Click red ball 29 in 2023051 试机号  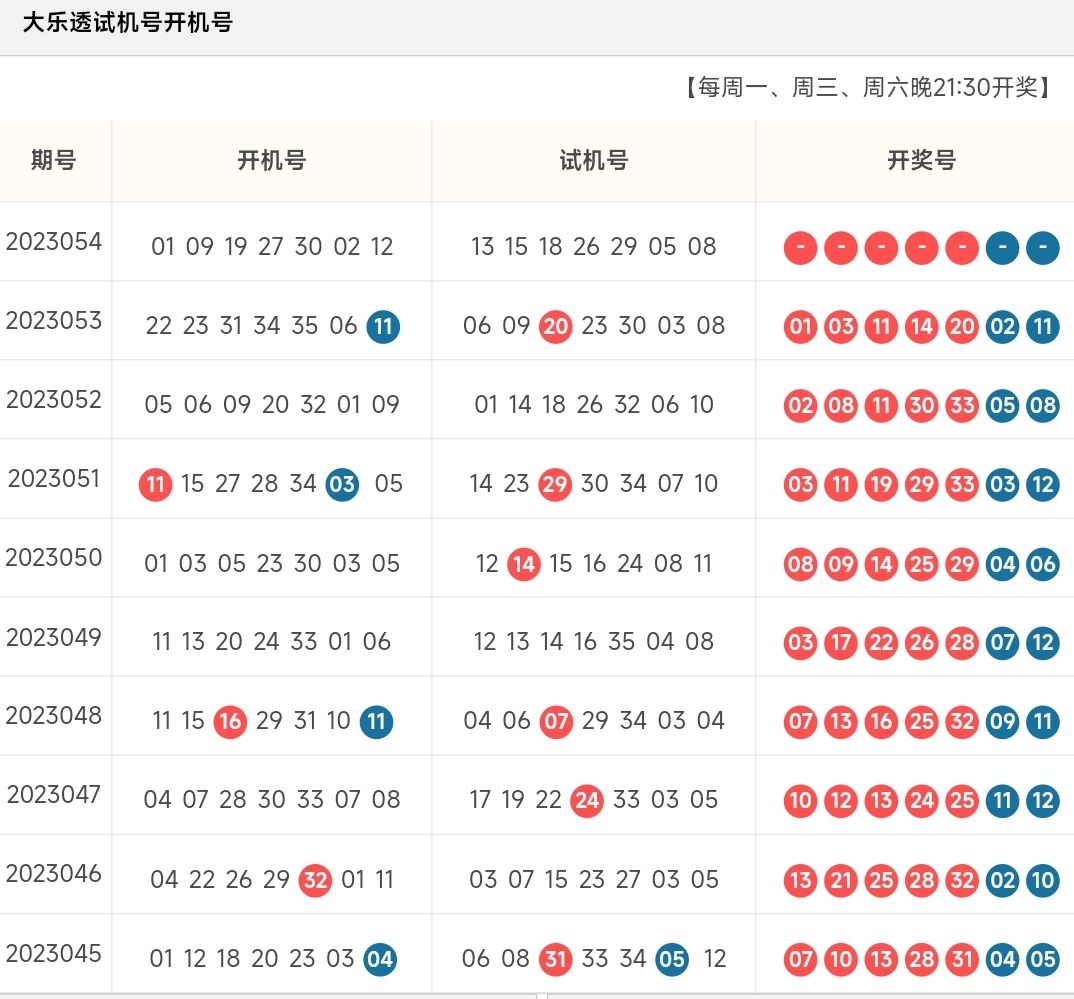tap(555, 484)
